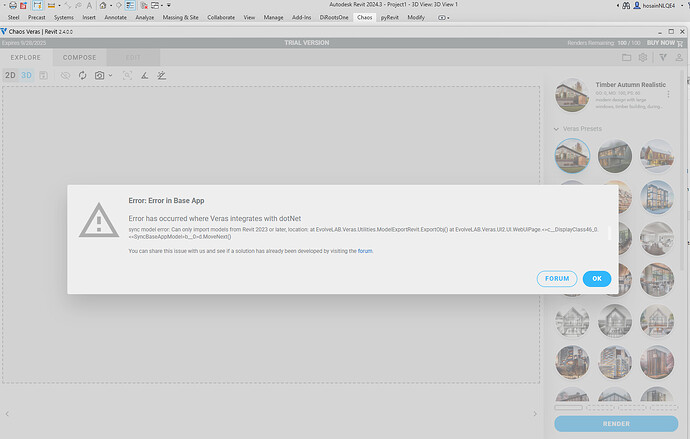The height and width of the screenshot is (439, 690).
Task: Click the Veras logo icon top right
Action: pos(662,57)
